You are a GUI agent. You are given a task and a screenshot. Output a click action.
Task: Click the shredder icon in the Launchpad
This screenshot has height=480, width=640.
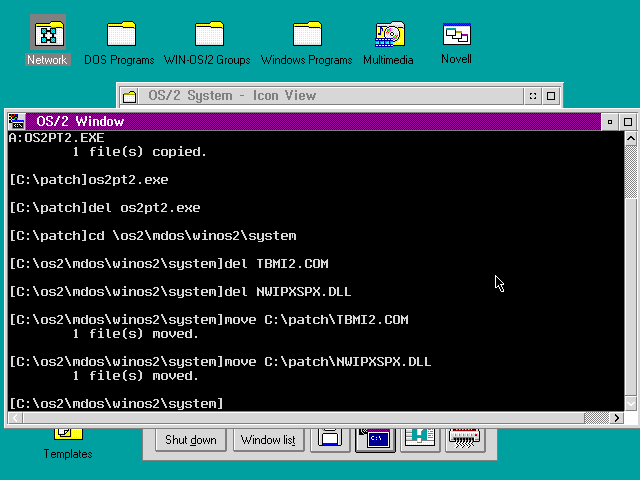[465, 439]
